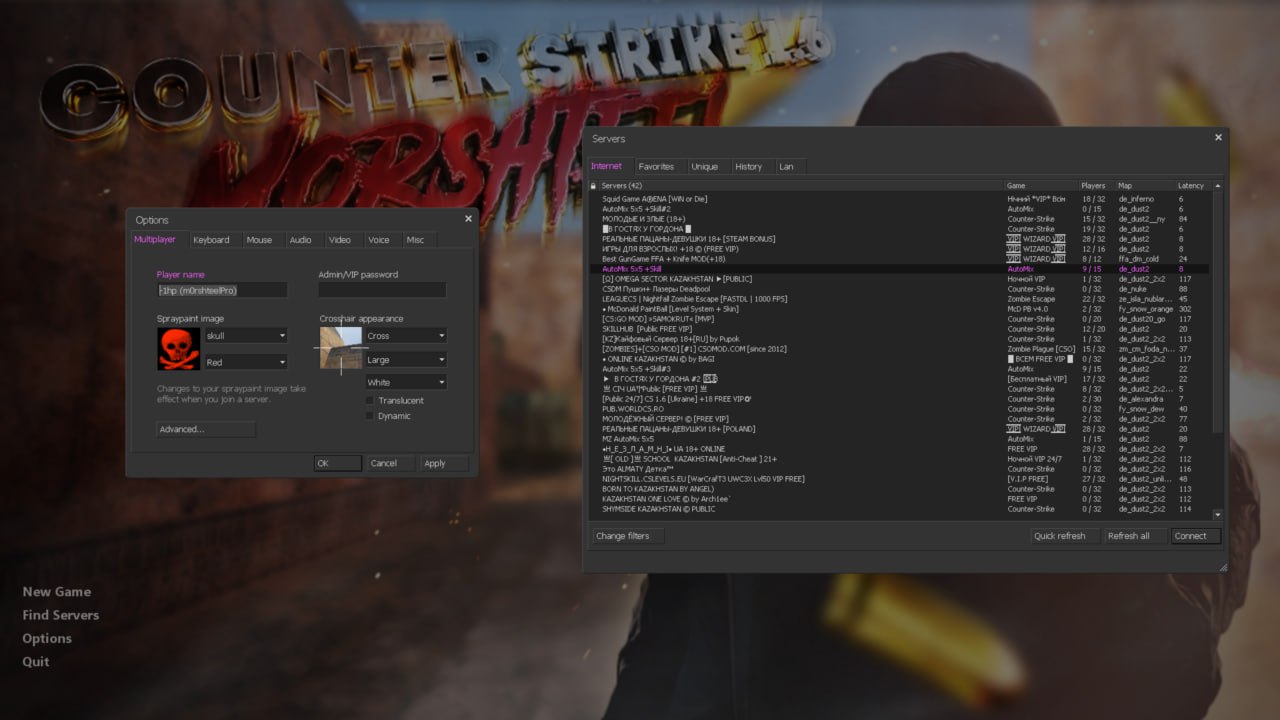
Task: Click the server list scroll-down arrow
Action: click(x=1217, y=514)
